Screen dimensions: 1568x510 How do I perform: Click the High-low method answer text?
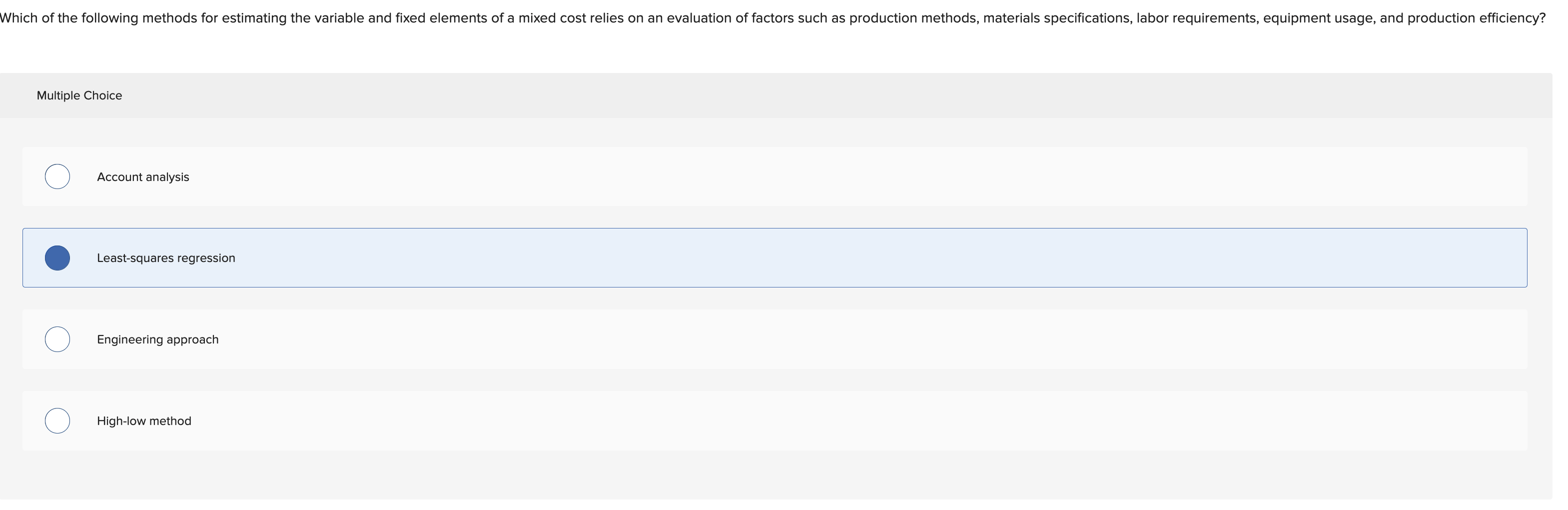point(143,420)
